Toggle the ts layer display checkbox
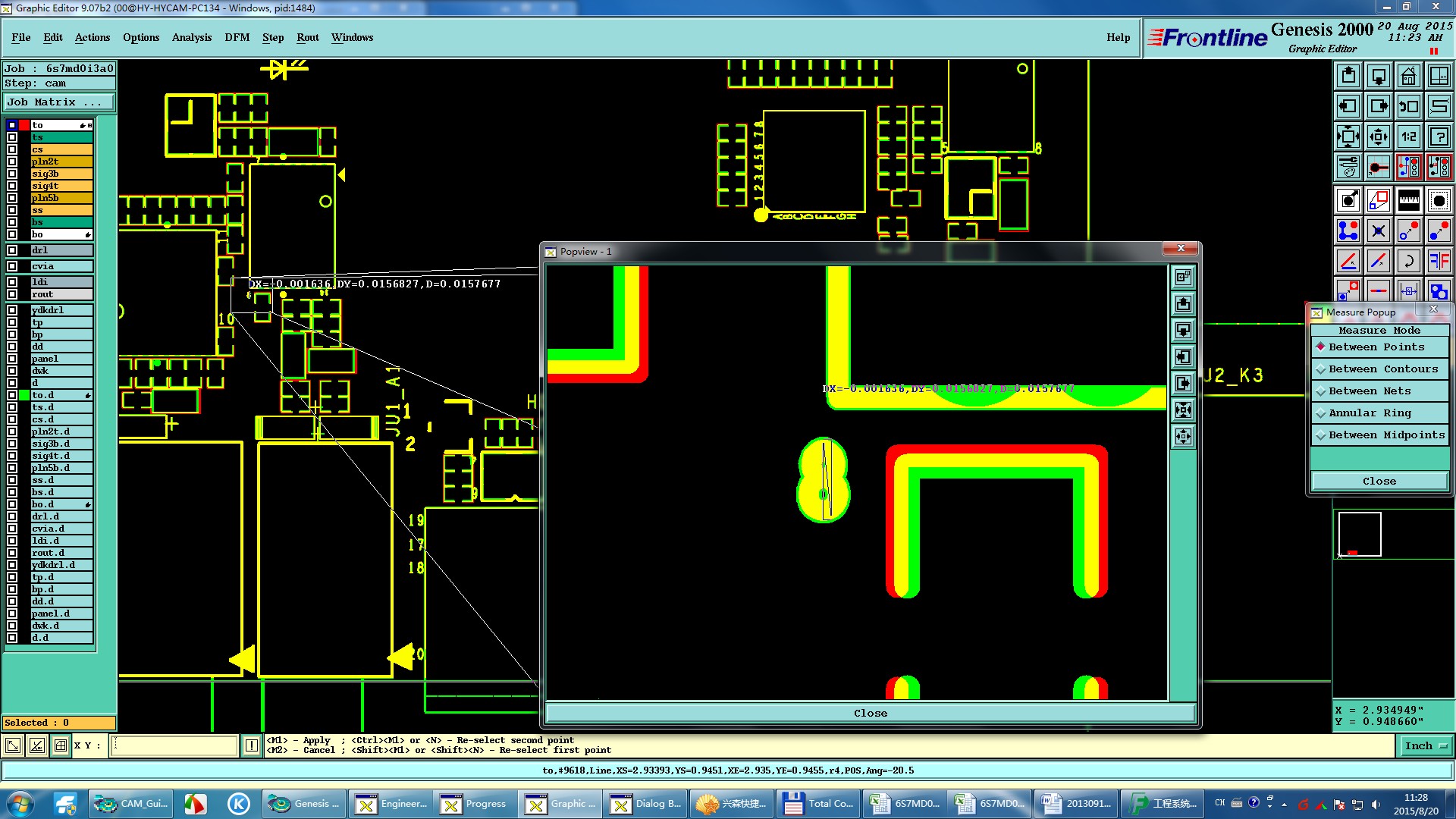Image resolution: width=1456 pixels, height=819 pixels. [x=12, y=137]
